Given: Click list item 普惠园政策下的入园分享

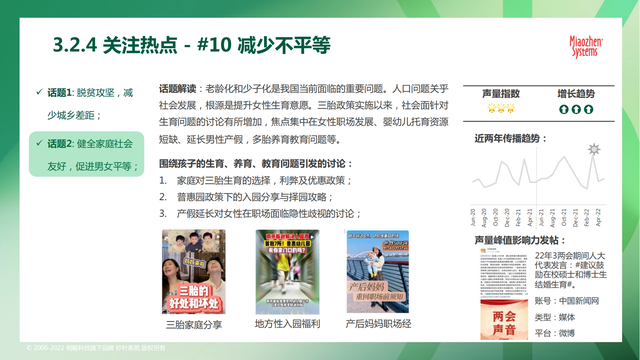Looking at the screenshot, I should tap(246, 197).
